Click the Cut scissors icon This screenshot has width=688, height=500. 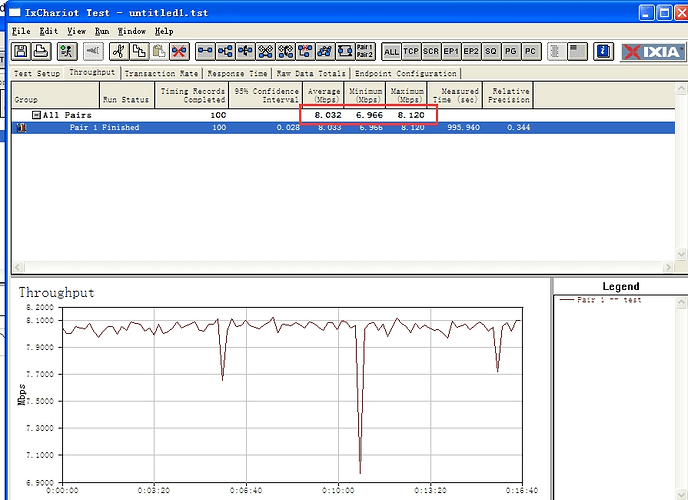pyautogui.click(x=118, y=51)
